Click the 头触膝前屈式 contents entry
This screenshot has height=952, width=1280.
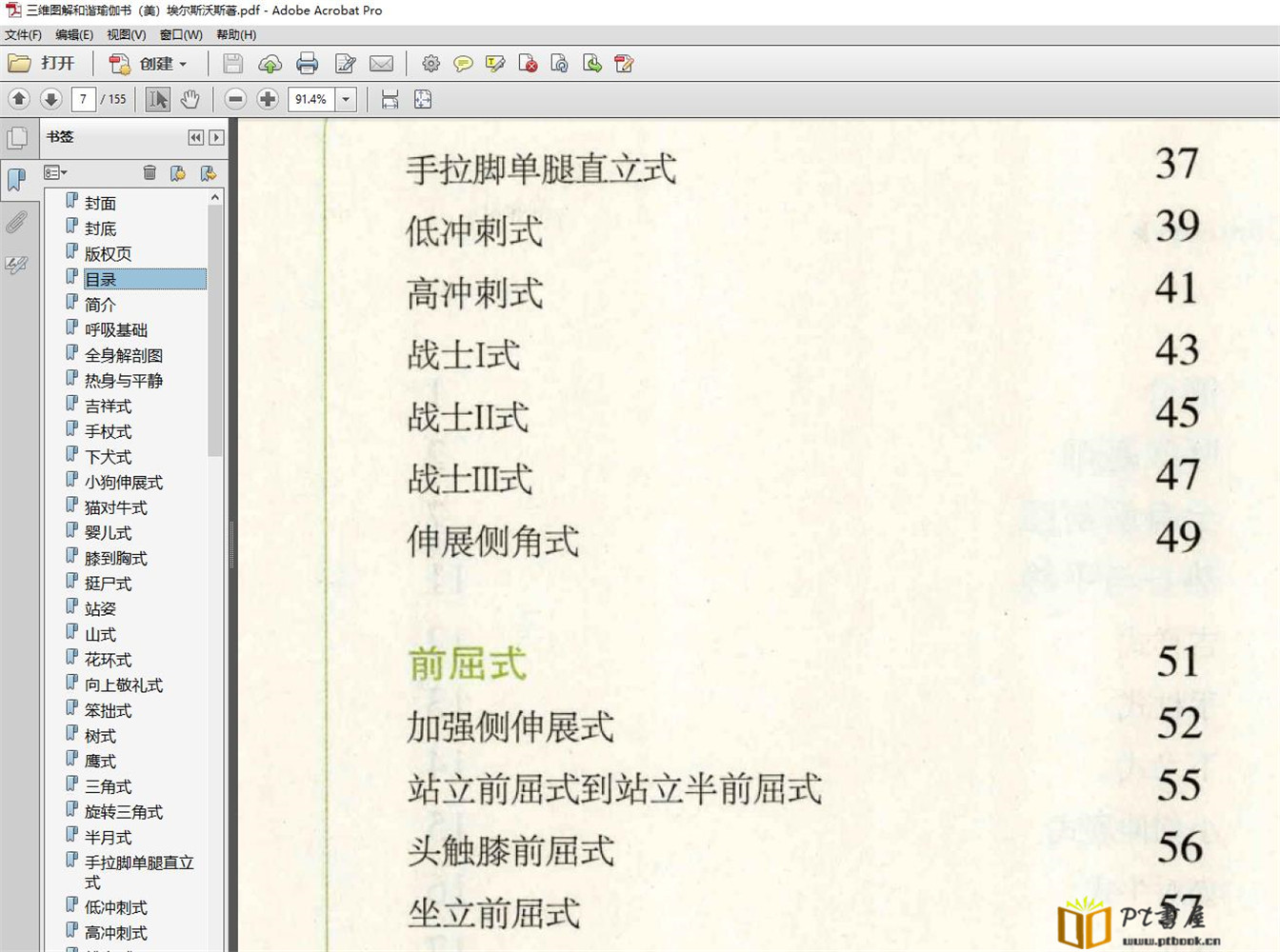coord(510,851)
